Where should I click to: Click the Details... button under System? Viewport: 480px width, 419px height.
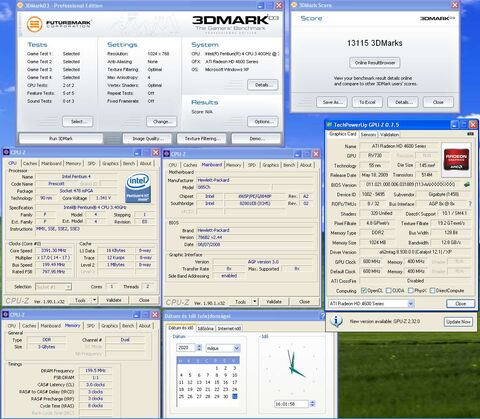[x=263, y=85]
